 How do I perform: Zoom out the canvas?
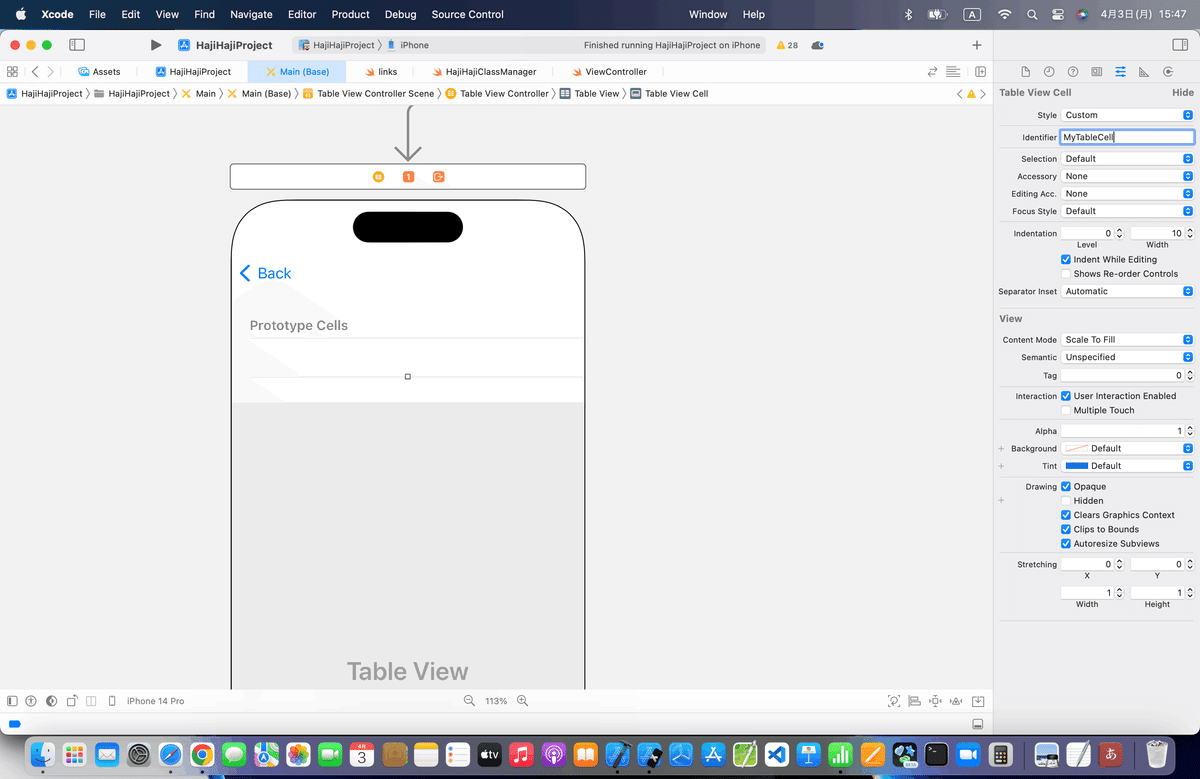tap(469, 701)
